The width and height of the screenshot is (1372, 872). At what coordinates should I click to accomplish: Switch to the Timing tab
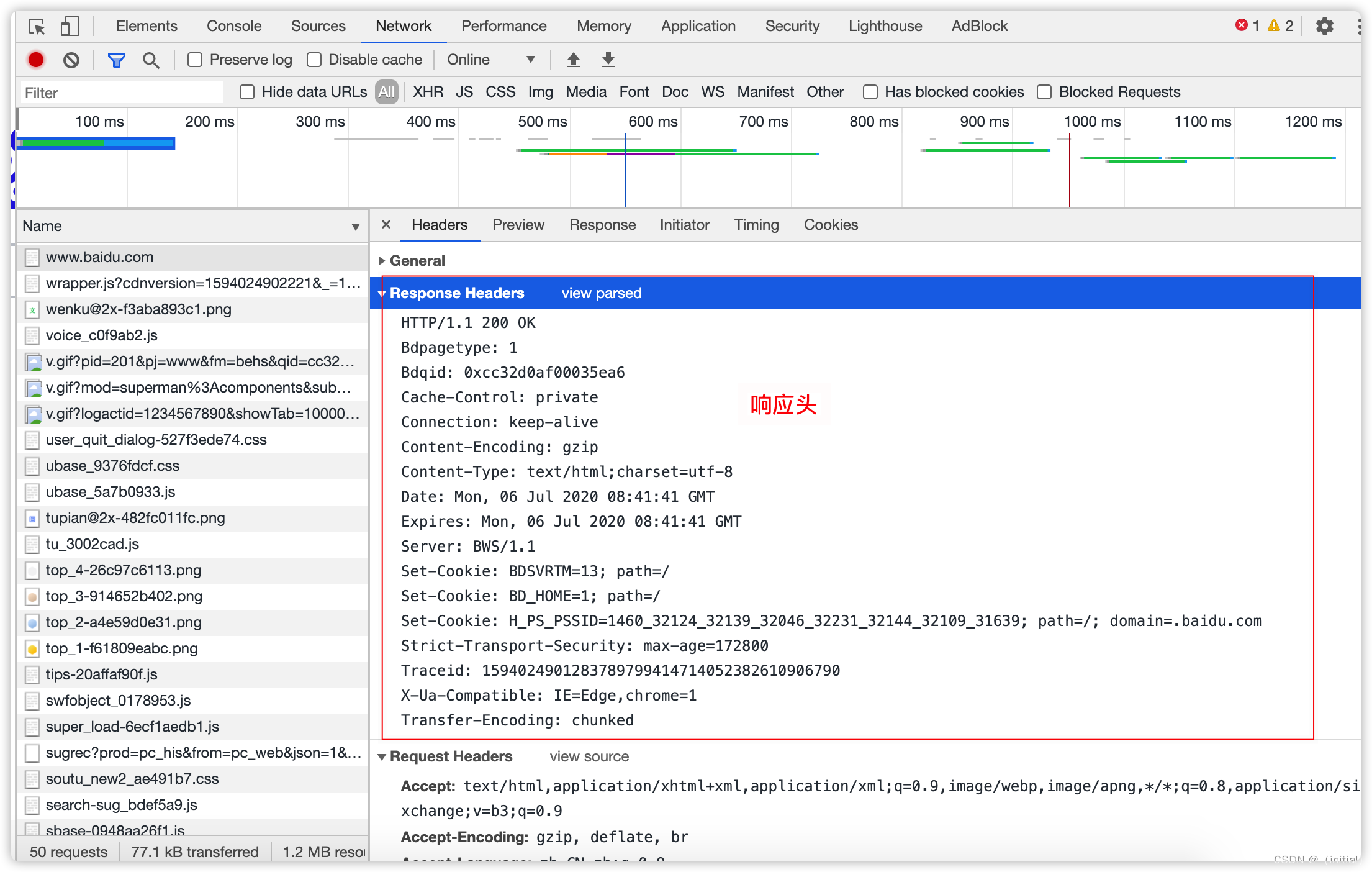[756, 224]
